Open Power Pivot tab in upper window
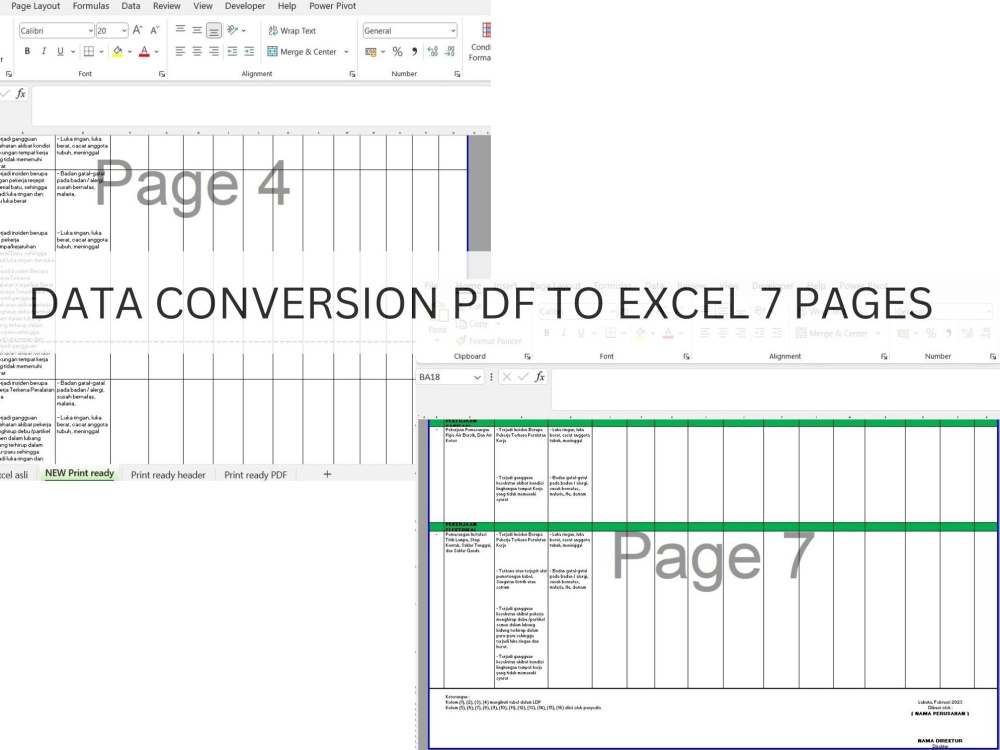Viewport: 1000px width, 750px height. tap(332, 6)
